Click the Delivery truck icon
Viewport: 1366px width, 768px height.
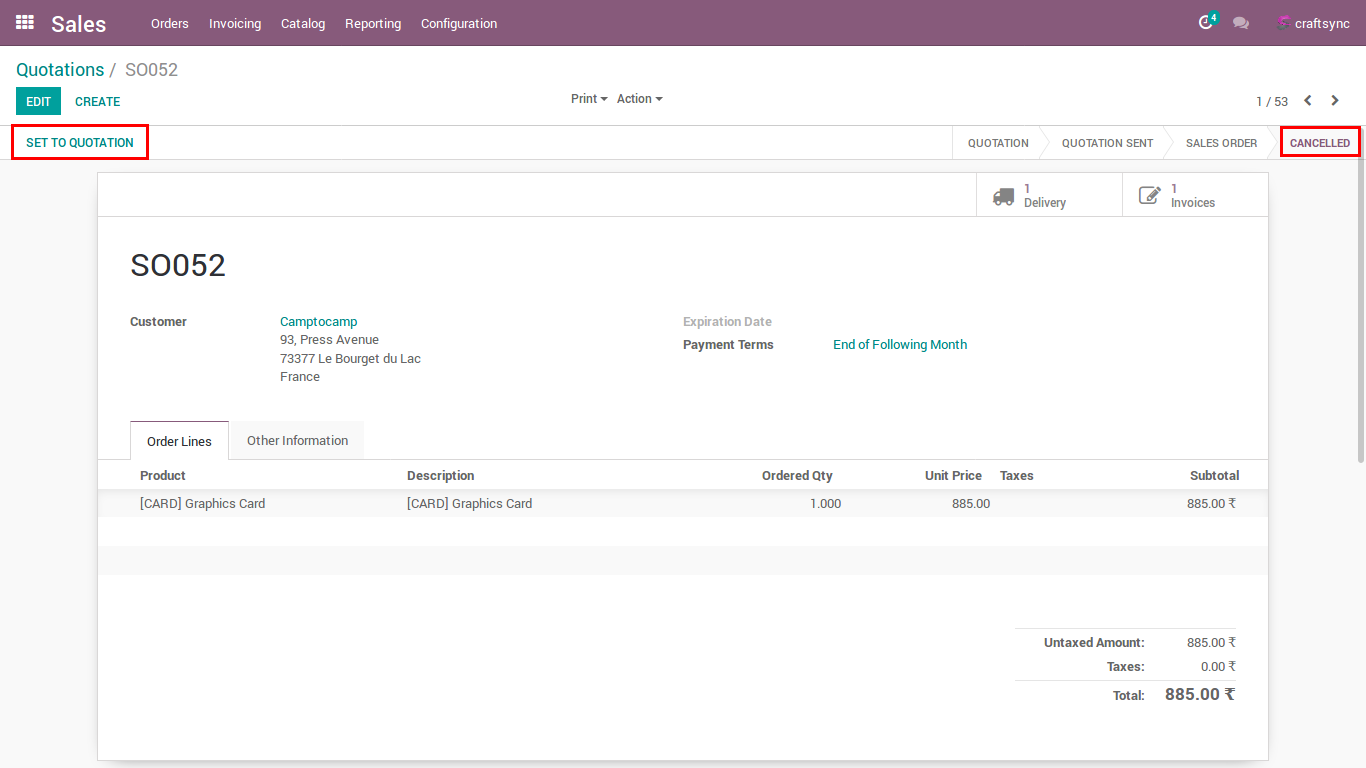coord(1003,196)
